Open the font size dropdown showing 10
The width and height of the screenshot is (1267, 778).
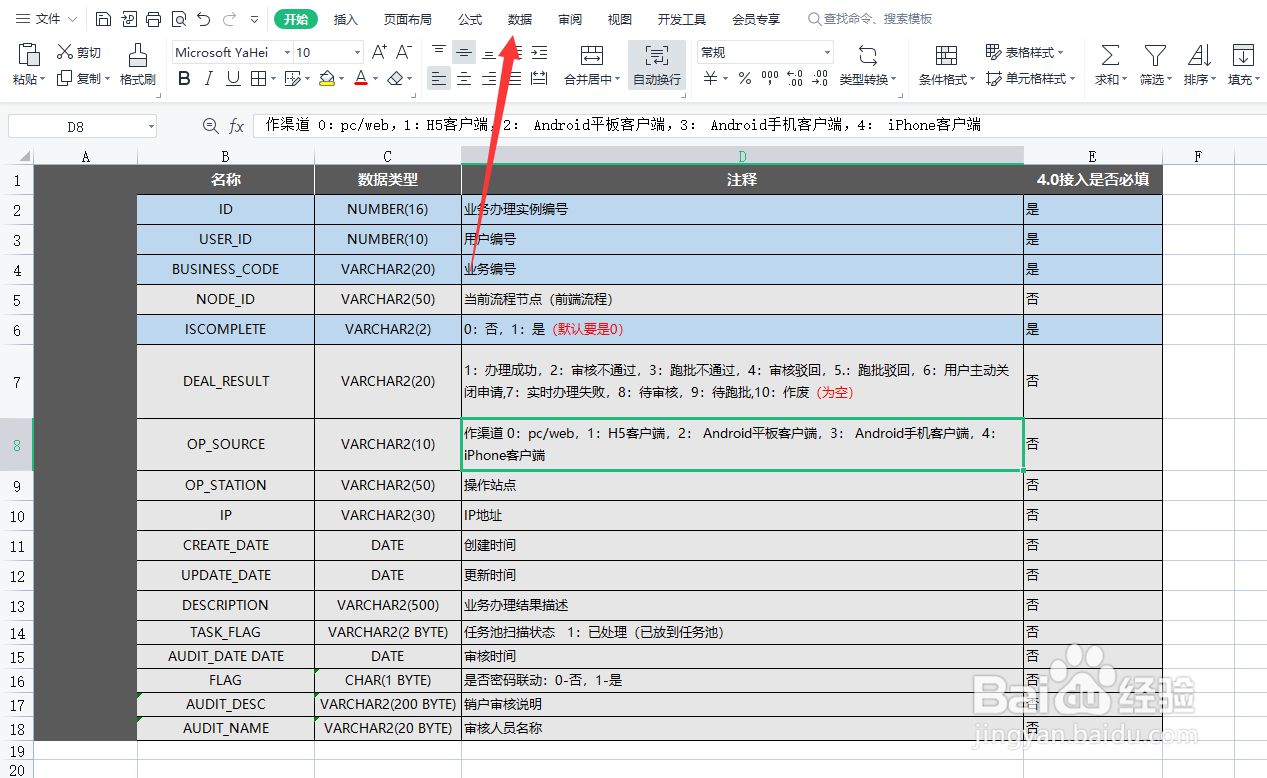[x=358, y=52]
